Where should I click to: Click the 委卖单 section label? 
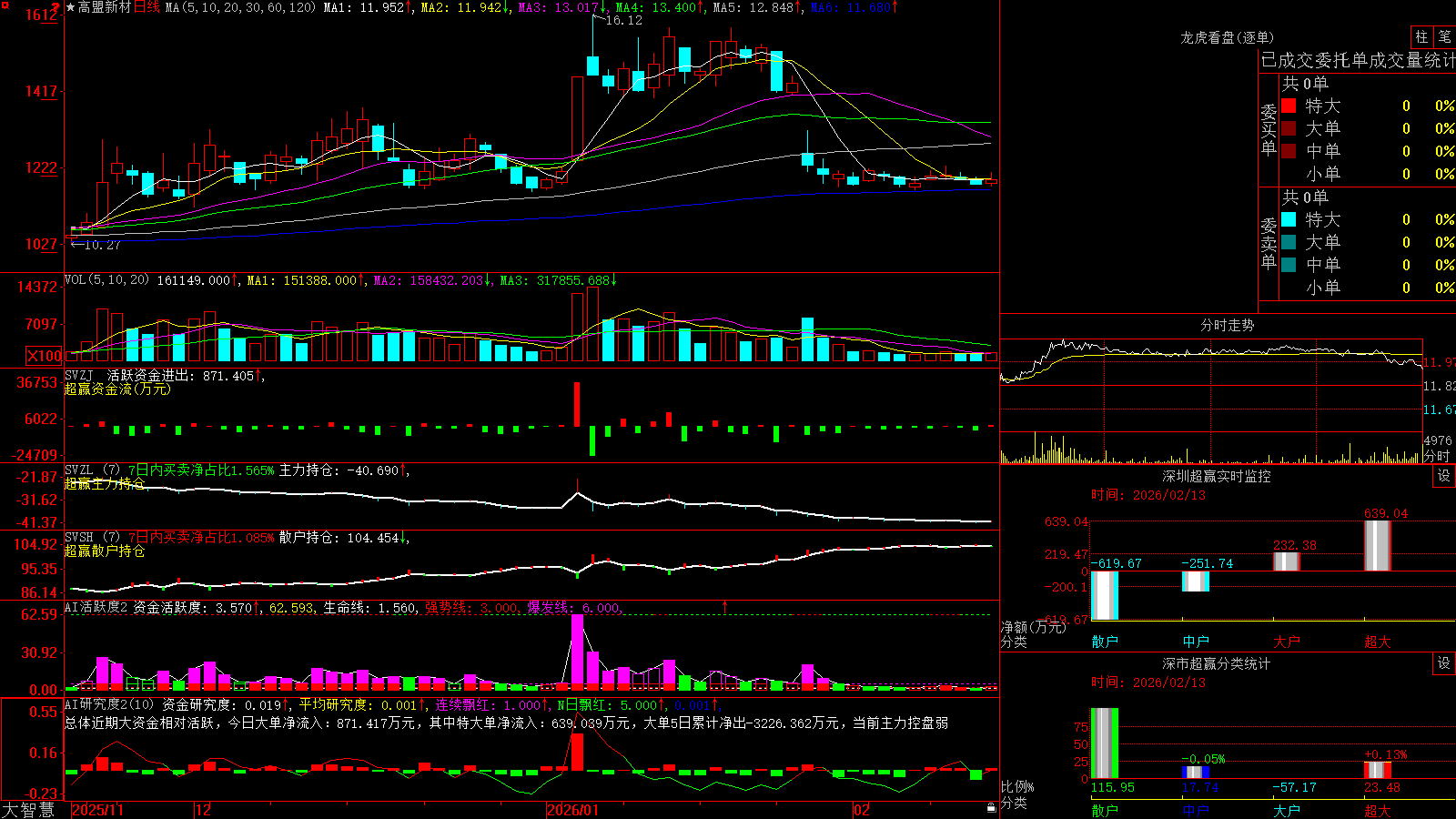[x=1269, y=243]
